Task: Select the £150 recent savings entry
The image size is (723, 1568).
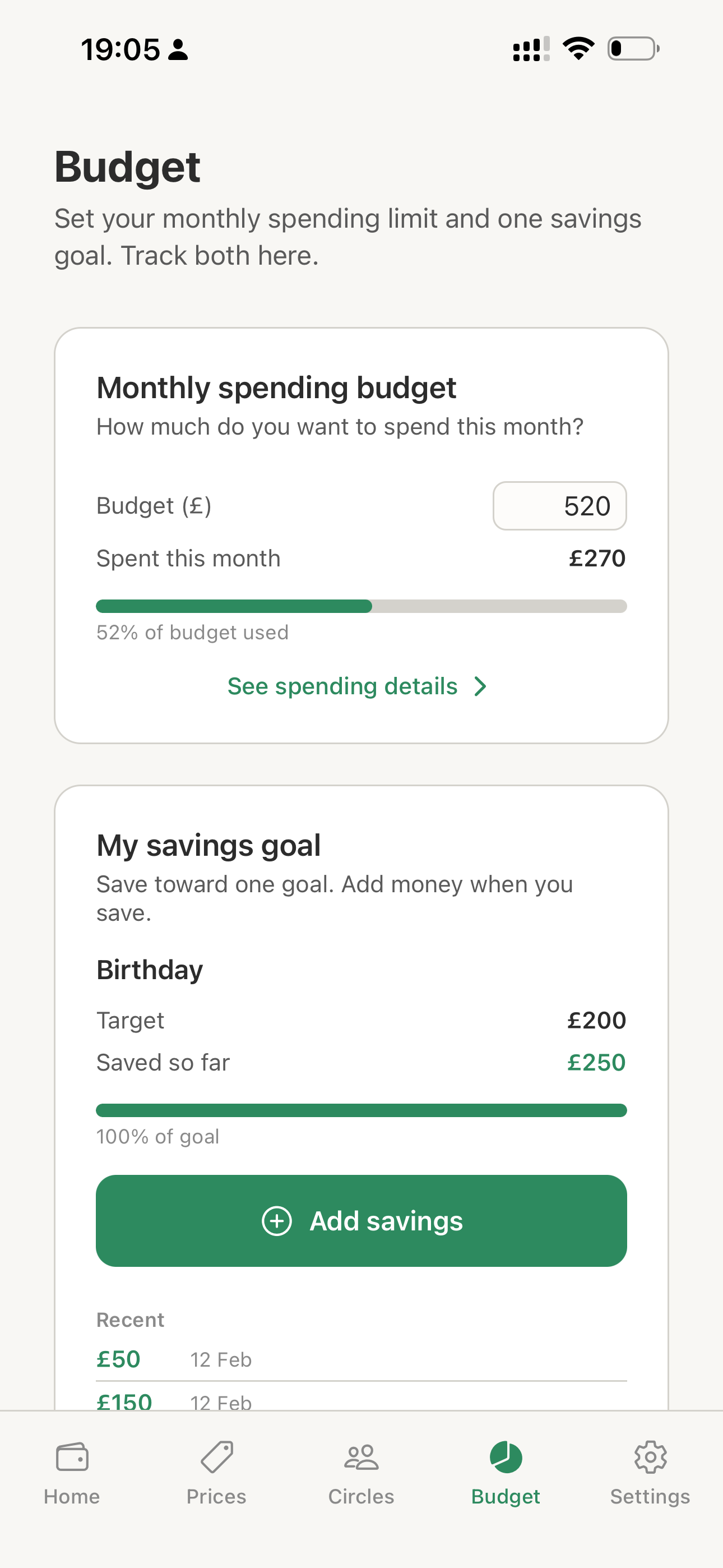Action: point(125,1401)
